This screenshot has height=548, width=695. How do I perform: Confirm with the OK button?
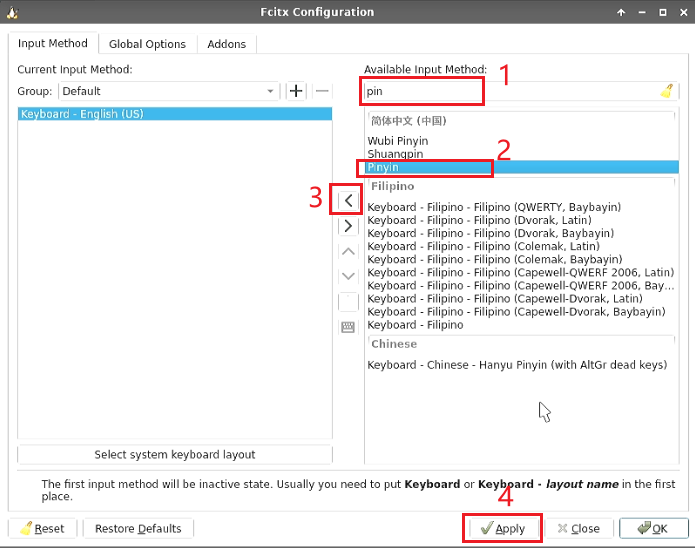[x=654, y=528]
